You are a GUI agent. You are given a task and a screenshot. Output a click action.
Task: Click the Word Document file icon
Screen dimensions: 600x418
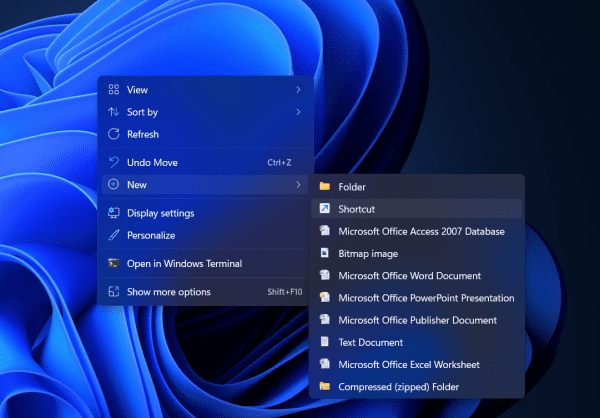(x=324, y=275)
